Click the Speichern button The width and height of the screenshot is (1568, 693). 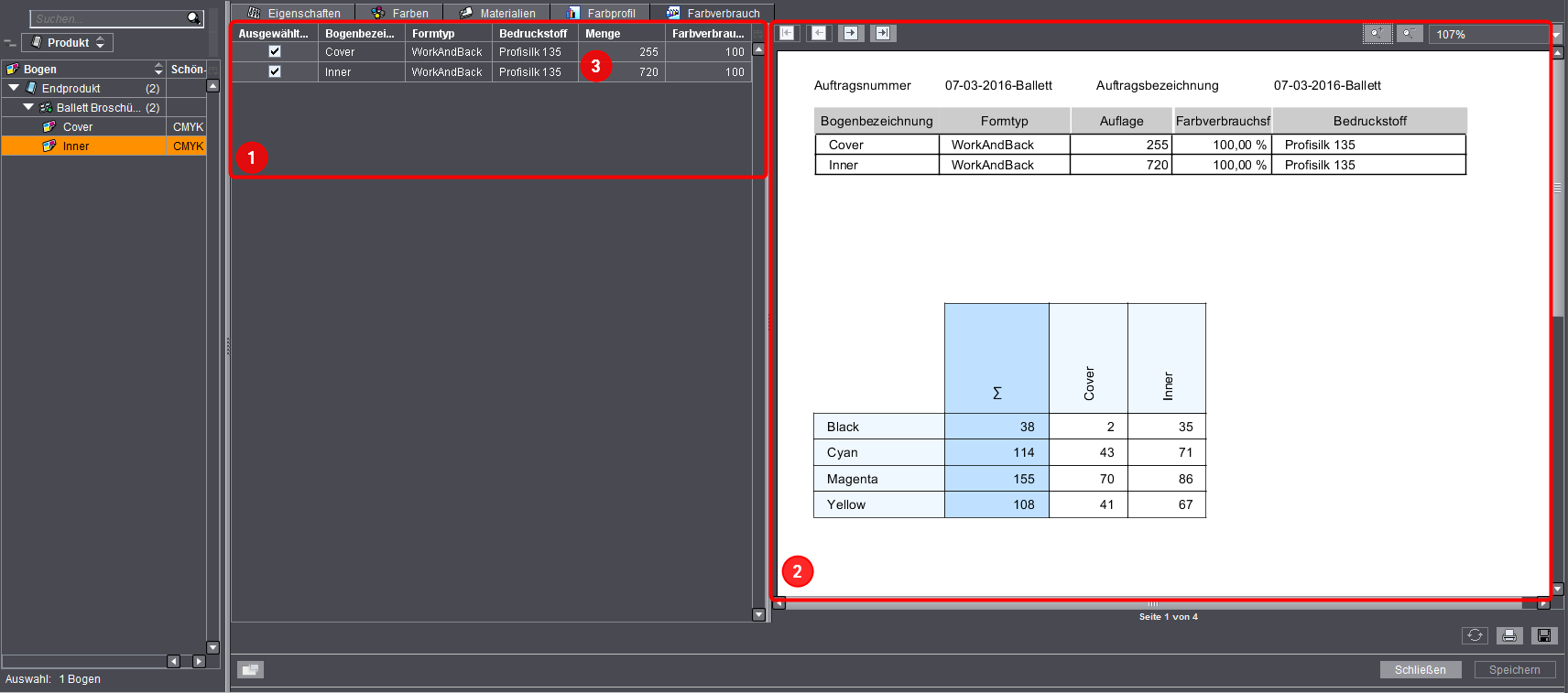click(x=1515, y=670)
